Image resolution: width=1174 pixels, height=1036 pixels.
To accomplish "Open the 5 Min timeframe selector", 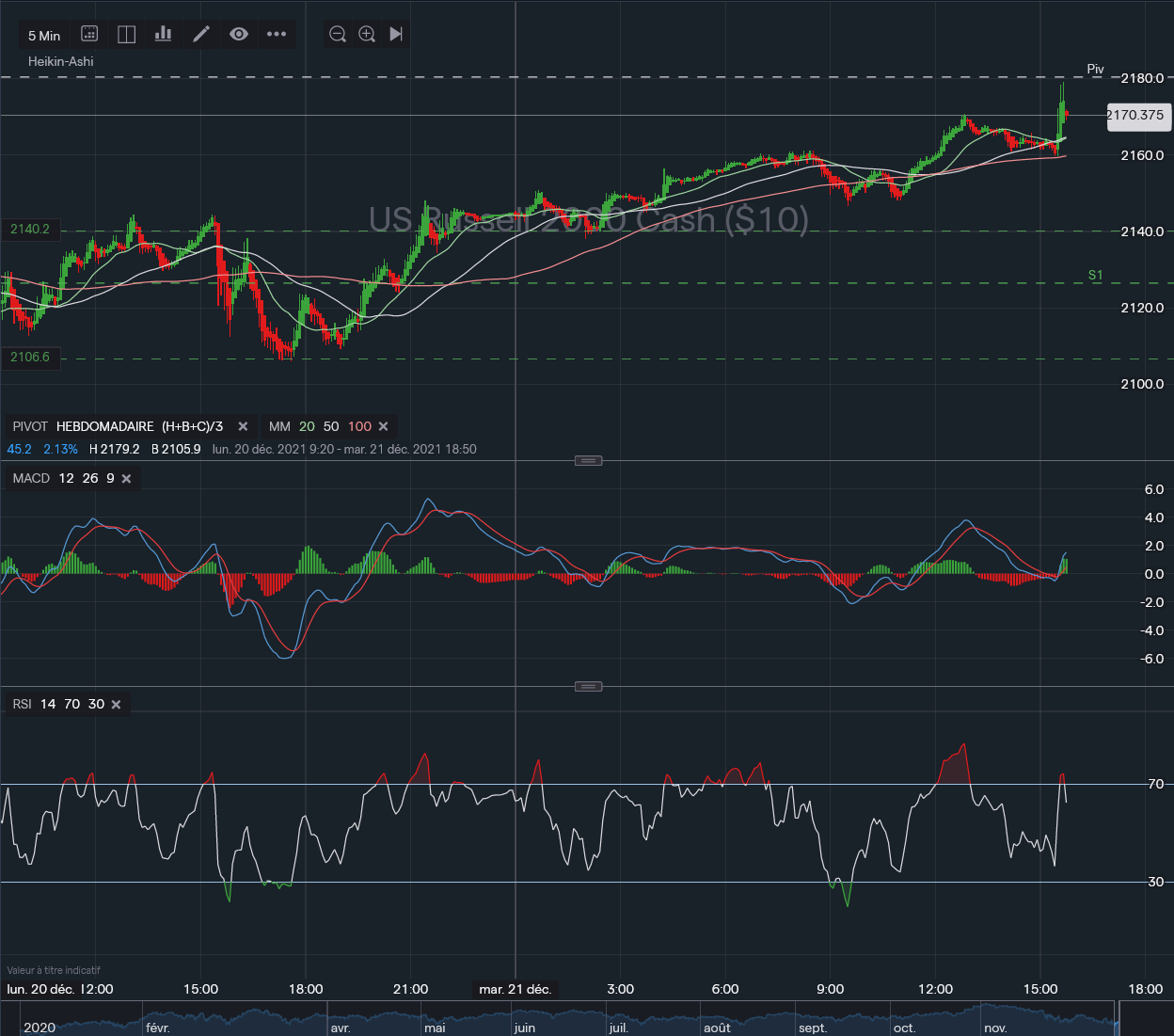I will pyautogui.click(x=44, y=36).
